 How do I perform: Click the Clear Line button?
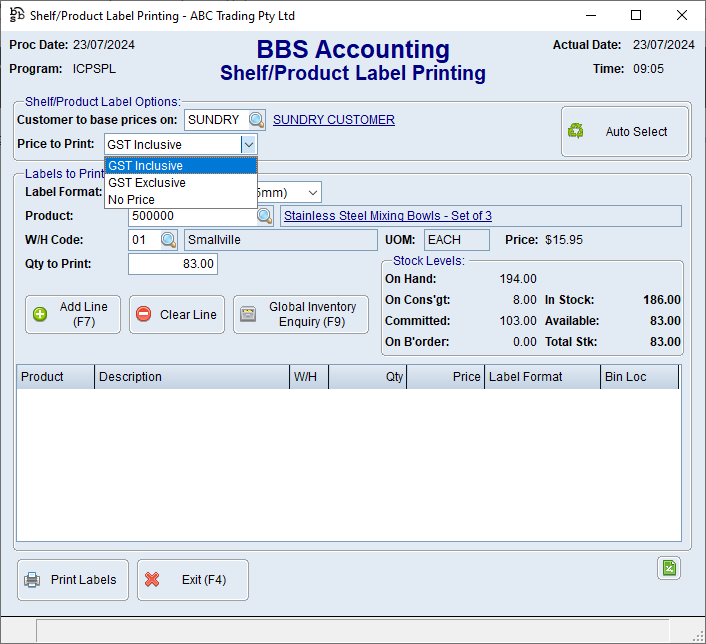[177, 315]
